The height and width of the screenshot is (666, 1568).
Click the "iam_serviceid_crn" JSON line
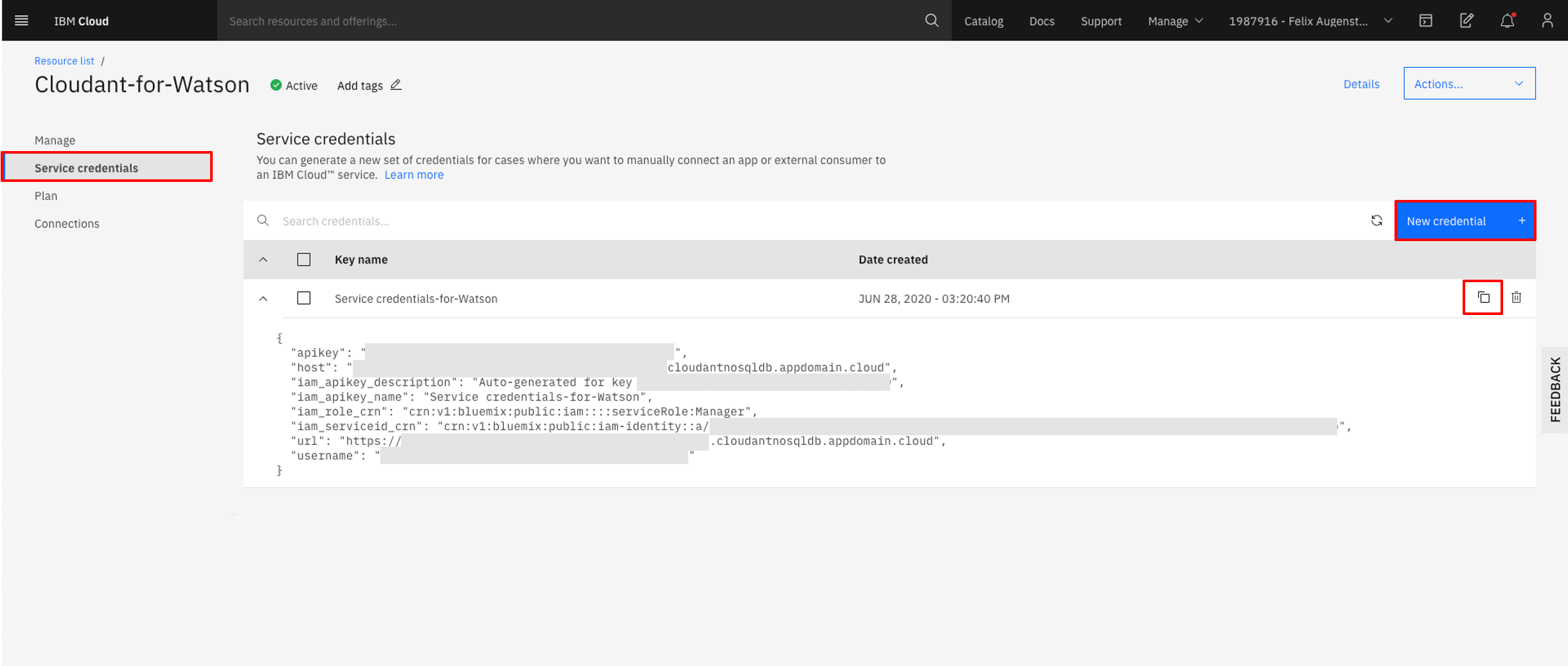point(821,426)
